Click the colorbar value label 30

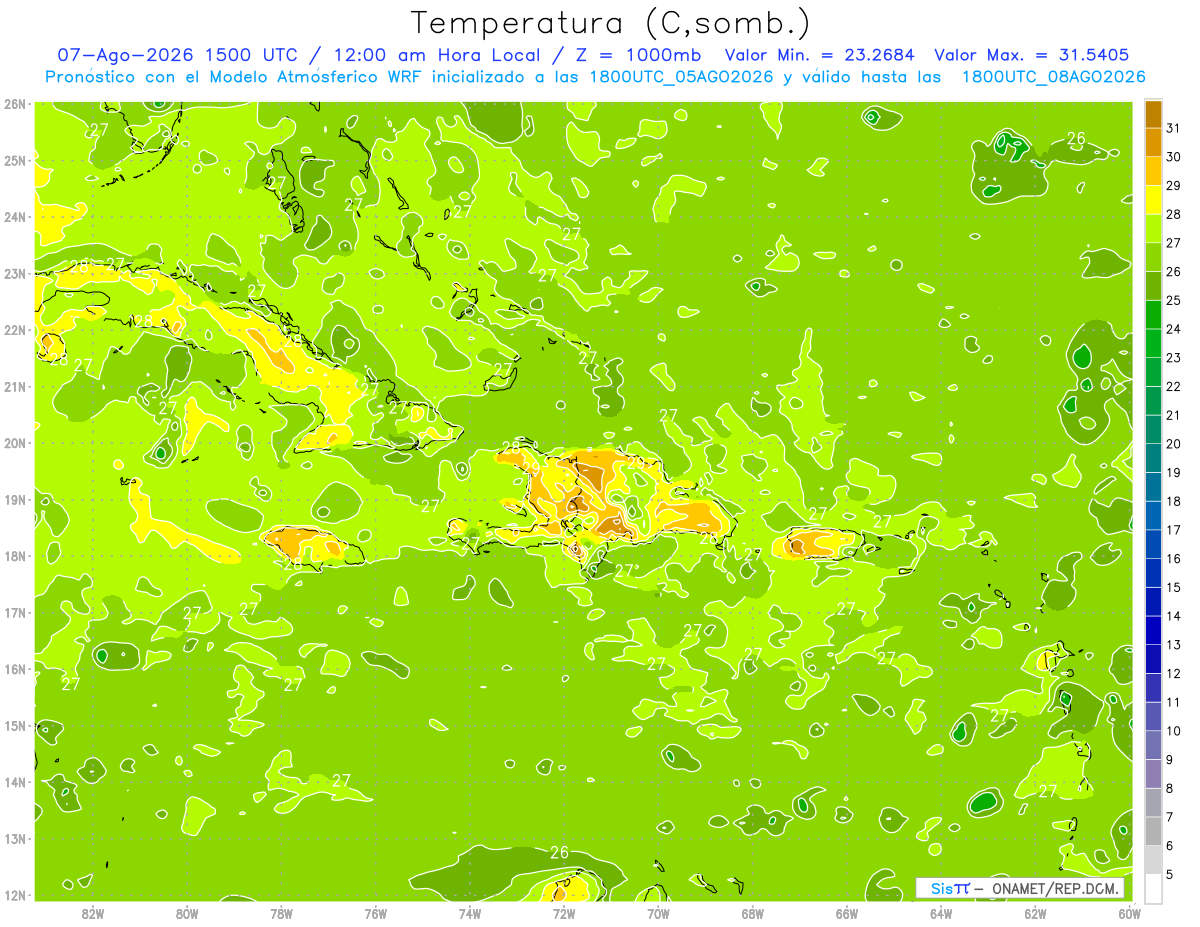pos(1174,157)
